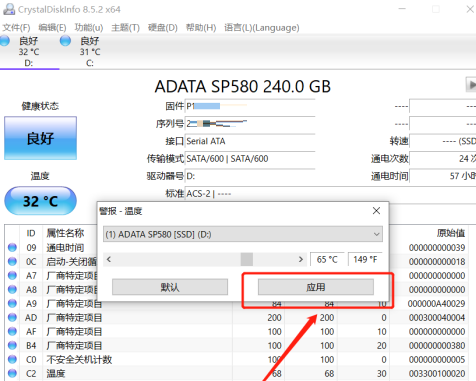
Task: Click the 应用 button
Action: (x=316, y=287)
